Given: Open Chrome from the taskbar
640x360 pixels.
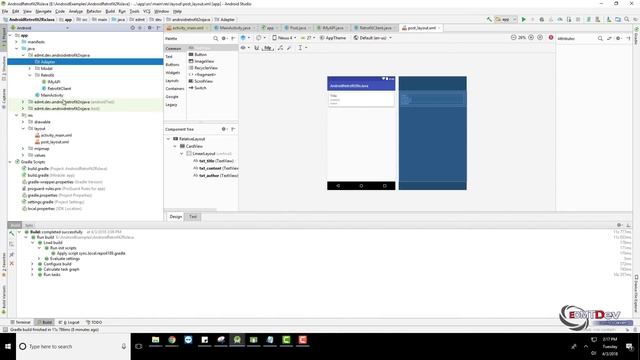Looking at the screenshot, I should click(x=172, y=340).
